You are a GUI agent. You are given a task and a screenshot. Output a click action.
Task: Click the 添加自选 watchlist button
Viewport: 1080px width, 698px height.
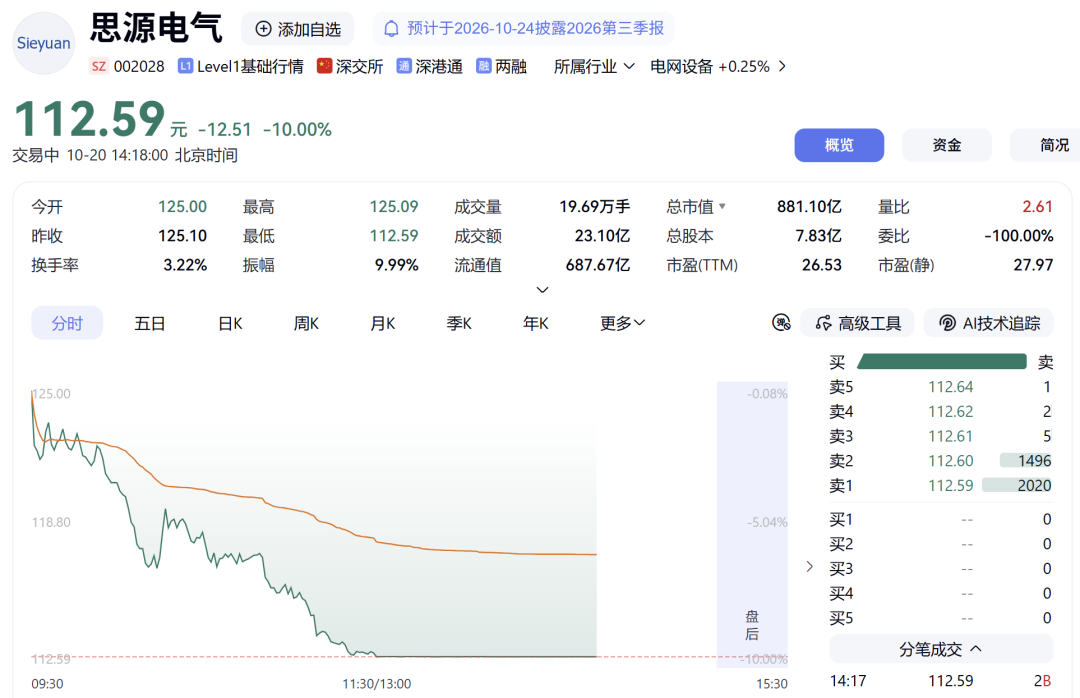point(298,29)
